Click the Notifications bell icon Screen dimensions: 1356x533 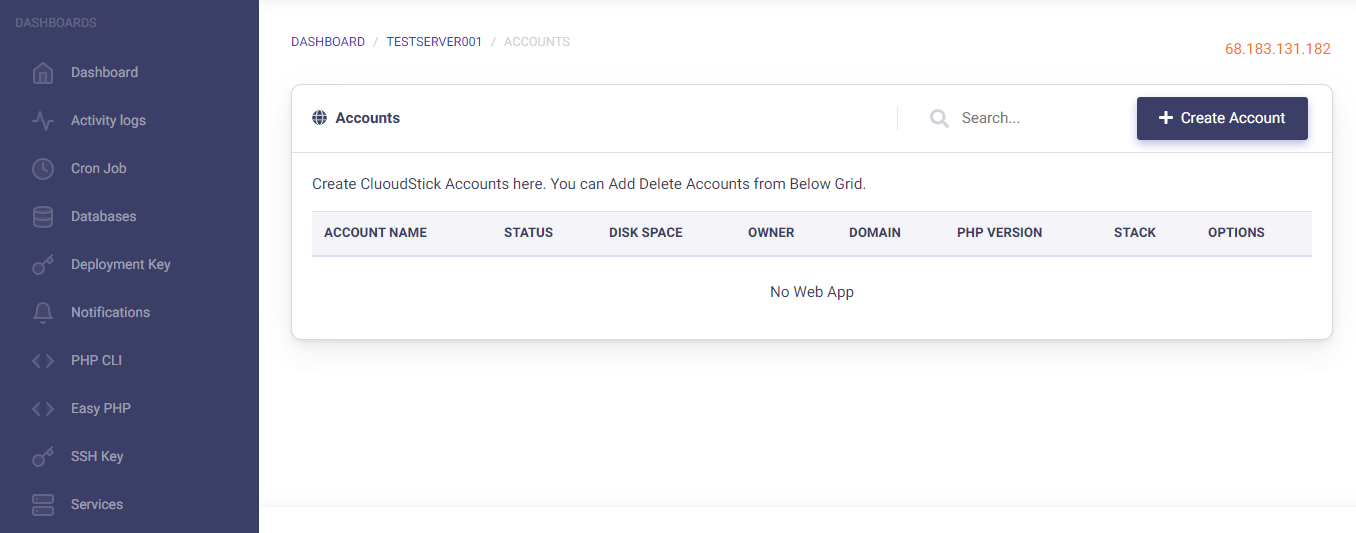[x=43, y=313]
